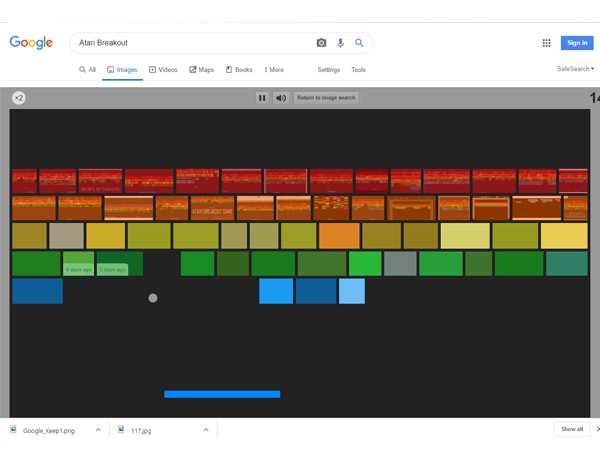Go to the Google logo homepage
The height and width of the screenshot is (470, 600).
[x=31, y=43]
